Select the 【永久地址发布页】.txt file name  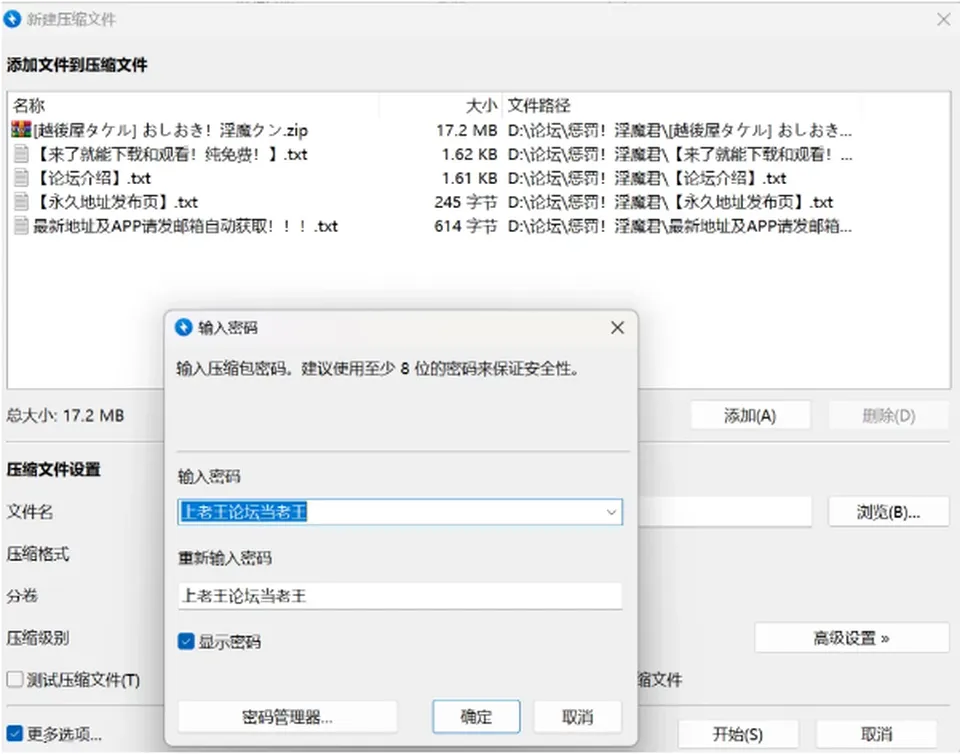[115, 202]
